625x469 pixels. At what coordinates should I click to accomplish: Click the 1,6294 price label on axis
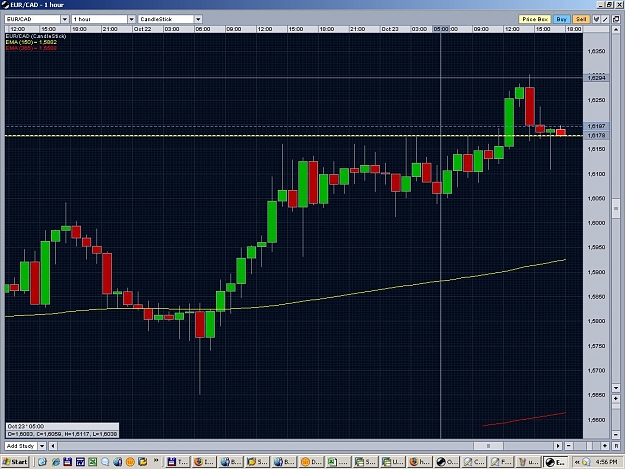coord(596,78)
